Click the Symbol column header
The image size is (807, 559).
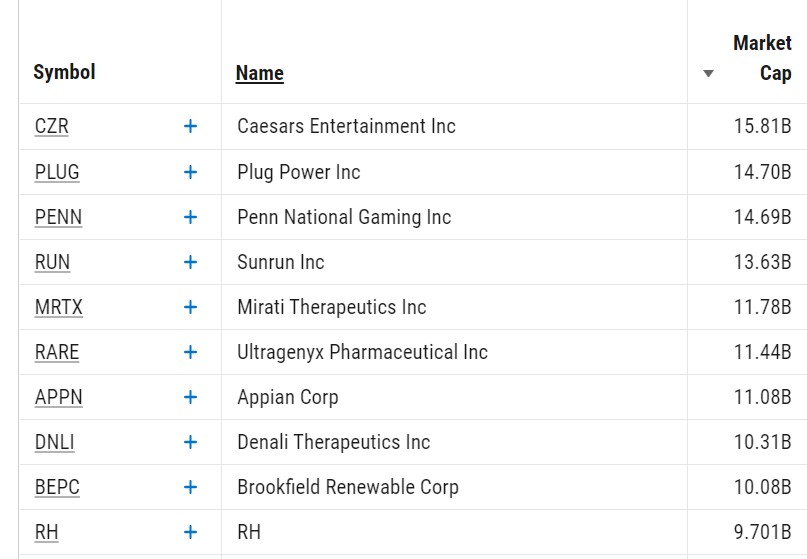click(64, 72)
